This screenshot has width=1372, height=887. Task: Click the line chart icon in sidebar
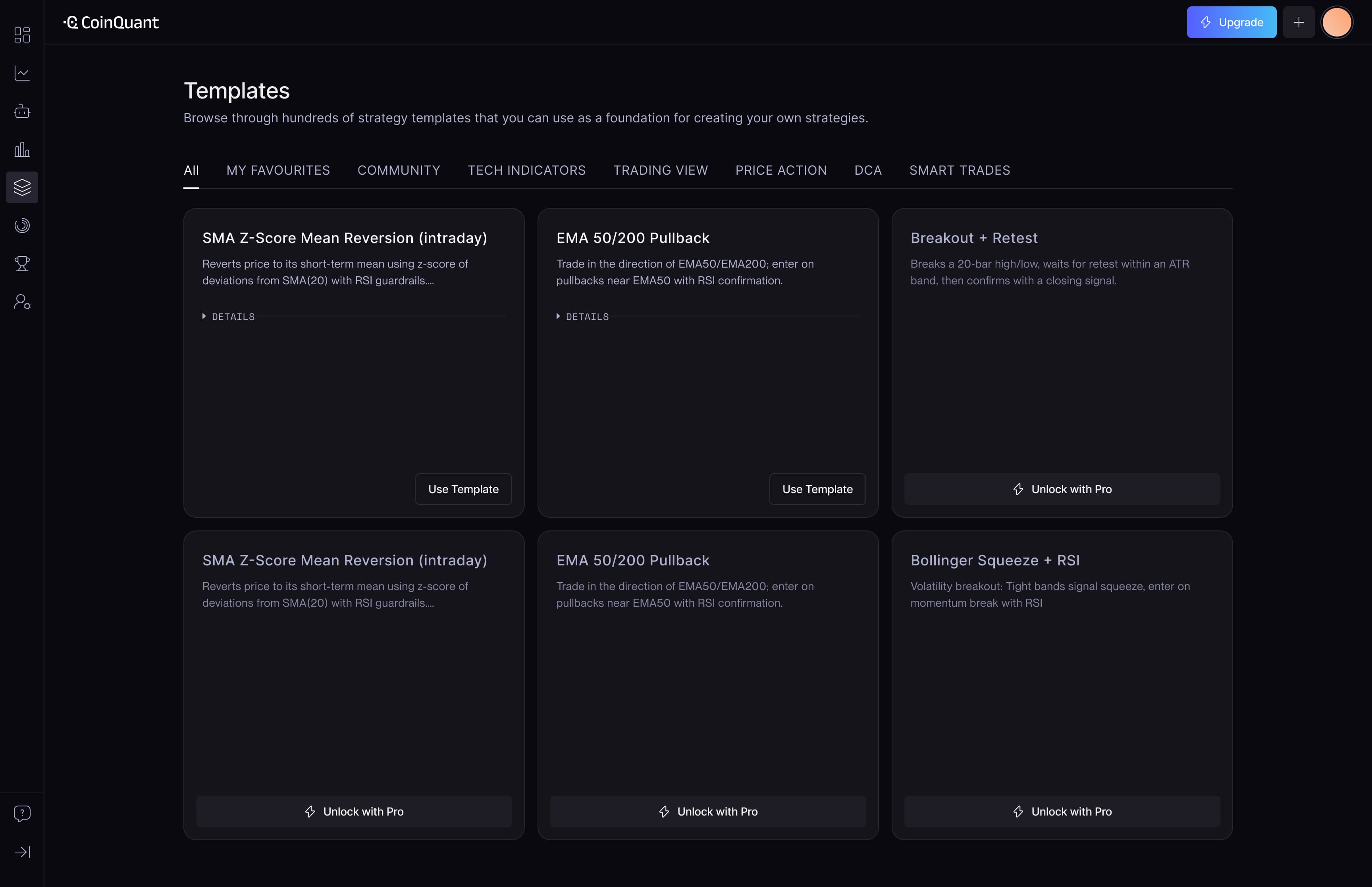click(22, 73)
